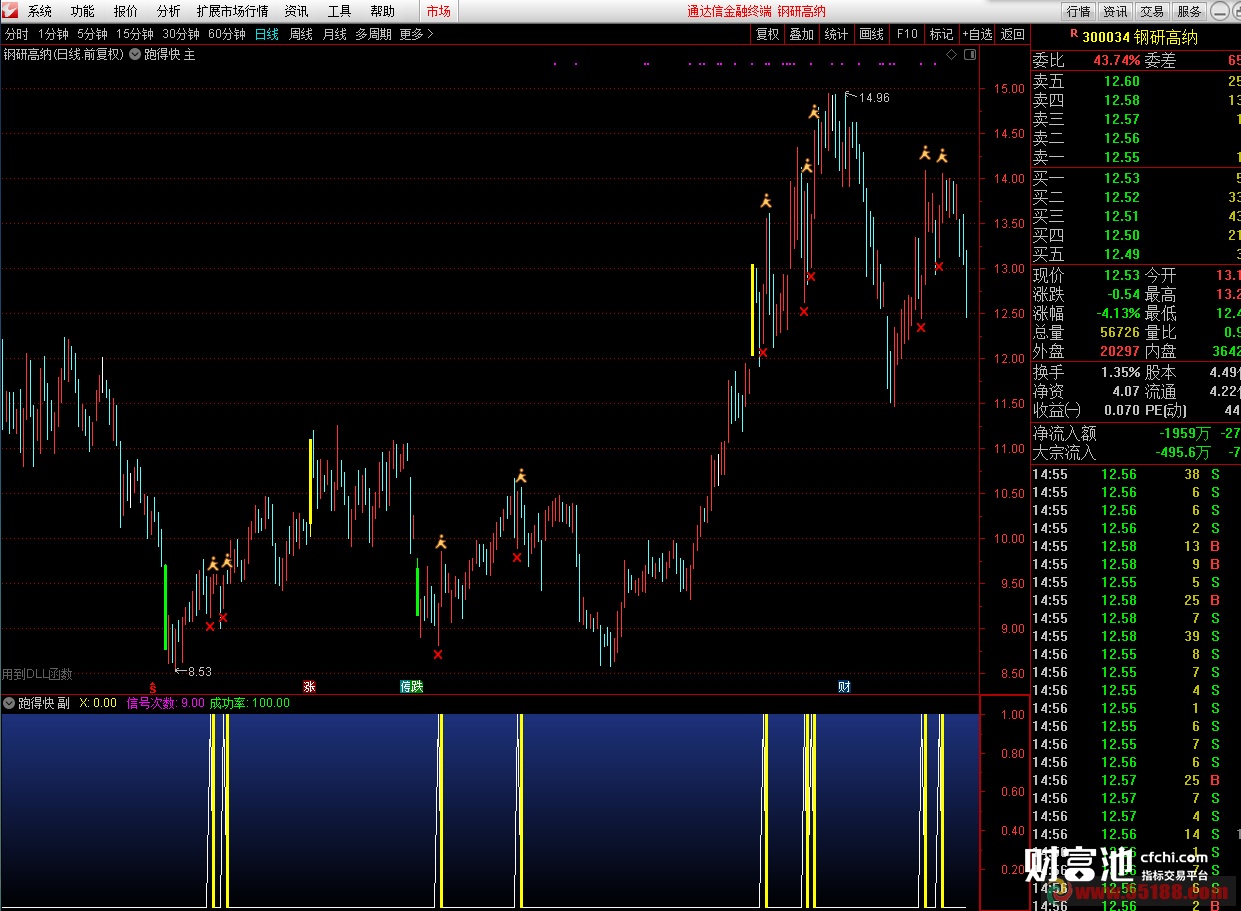
Task: Expand the 跑得快 副 indicator menu arrow
Action: [9, 703]
